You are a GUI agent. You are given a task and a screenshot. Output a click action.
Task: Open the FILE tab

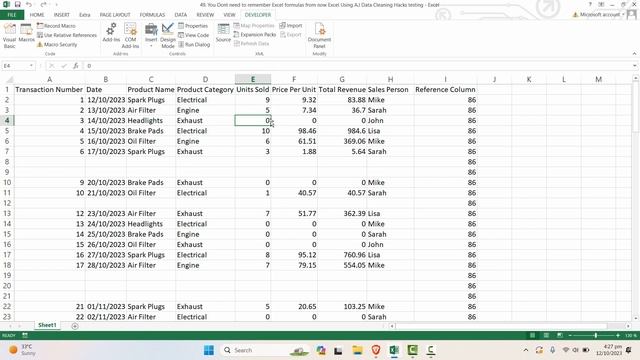pyautogui.click(x=12, y=15)
